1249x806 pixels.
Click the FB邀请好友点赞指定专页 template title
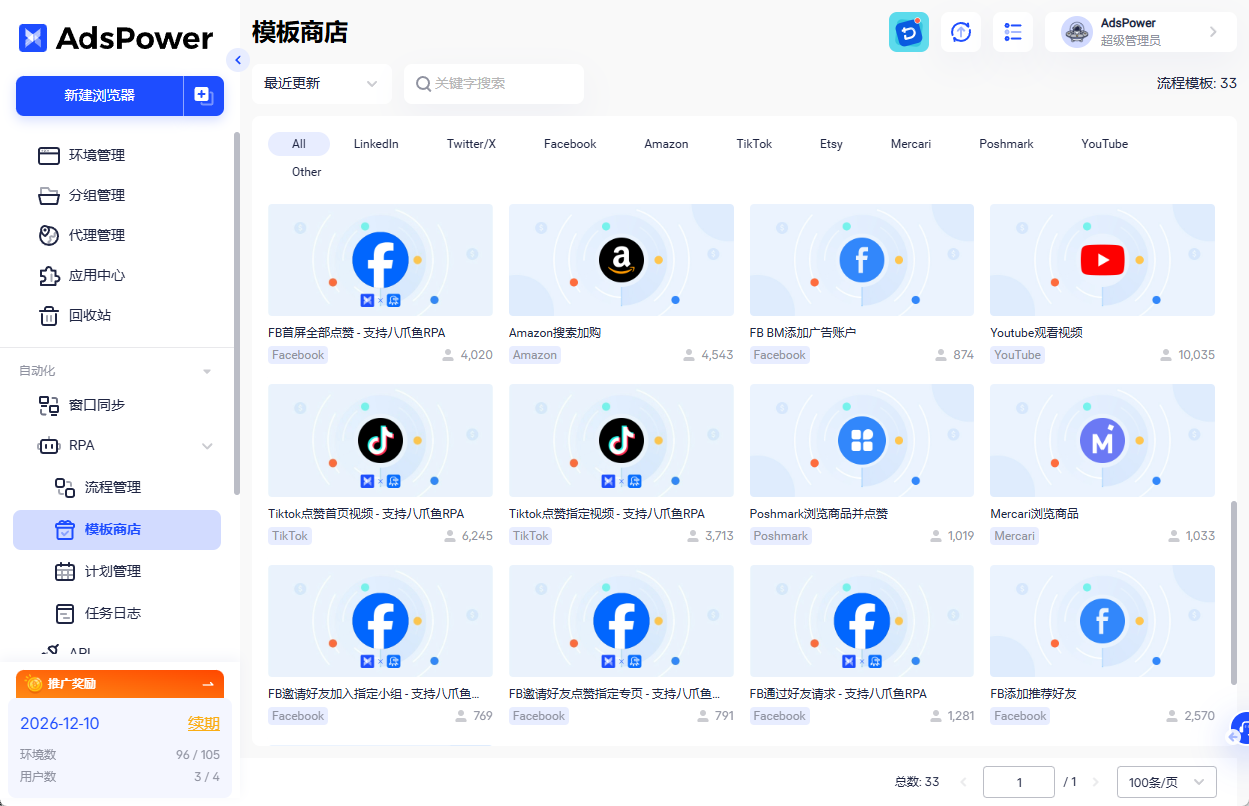[x=615, y=693]
